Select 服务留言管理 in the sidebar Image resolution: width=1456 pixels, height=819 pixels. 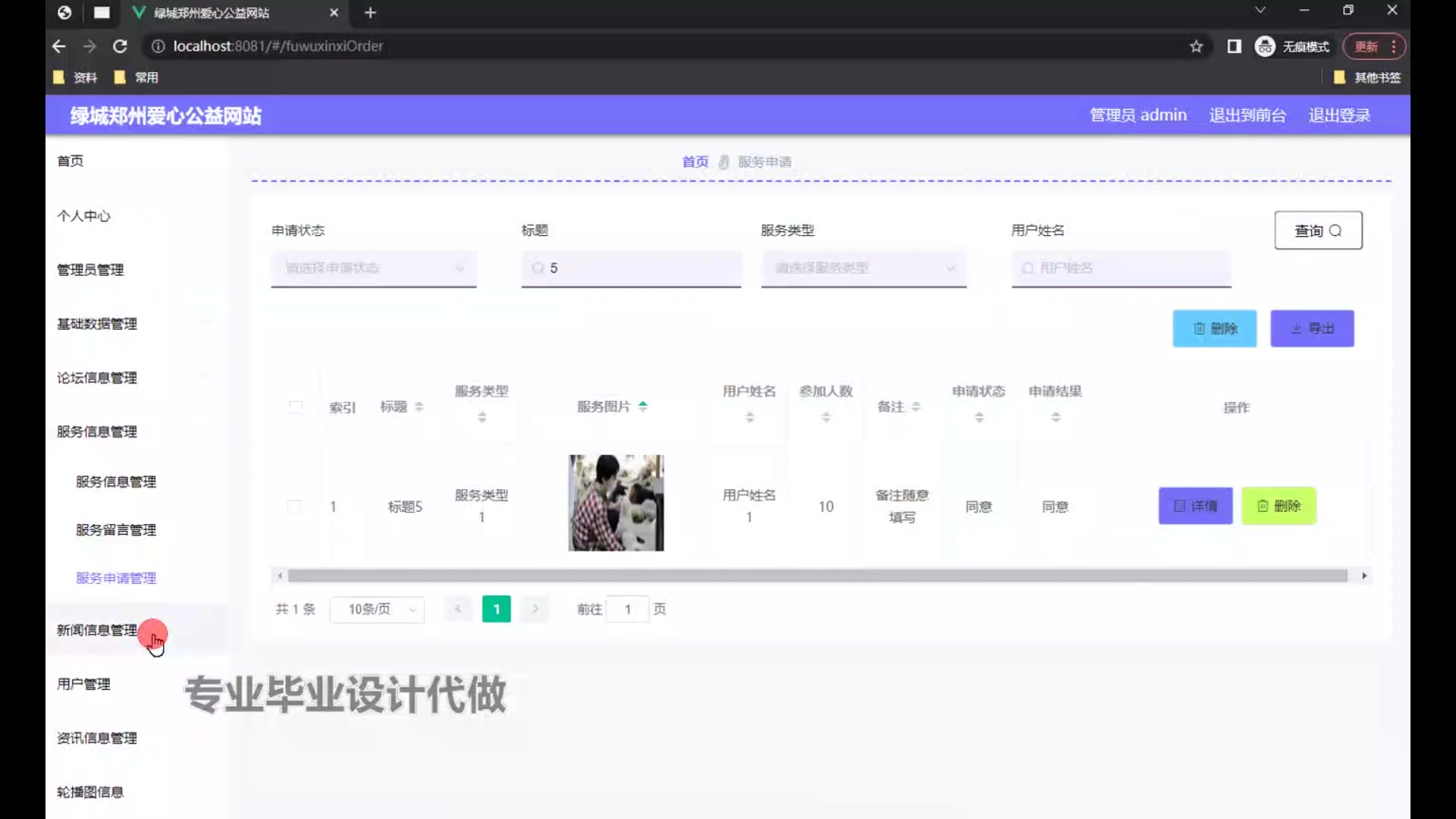[x=116, y=530]
